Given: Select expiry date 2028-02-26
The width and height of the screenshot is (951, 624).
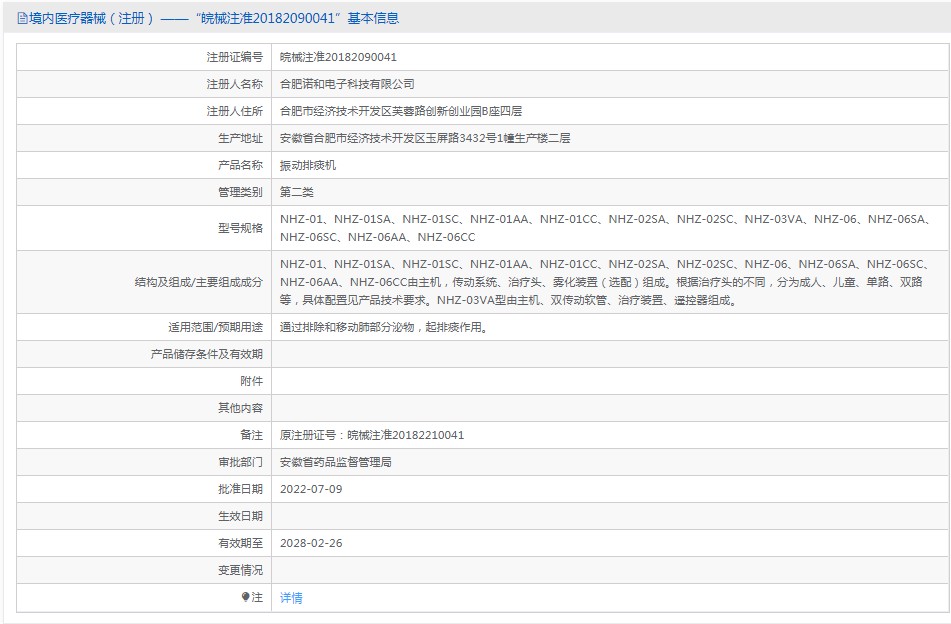Looking at the screenshot, I should [x=311, y=543].
